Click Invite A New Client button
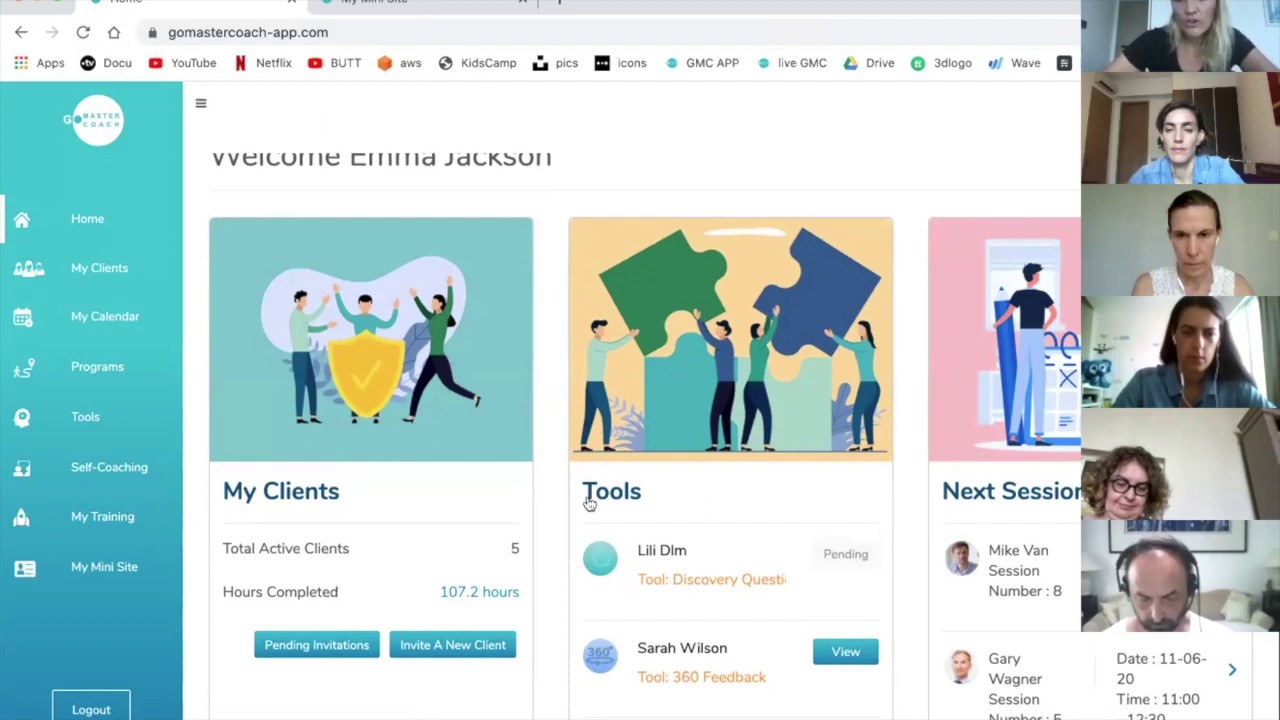The height and width of the screenshot is (720, 1280). [453, 645]
